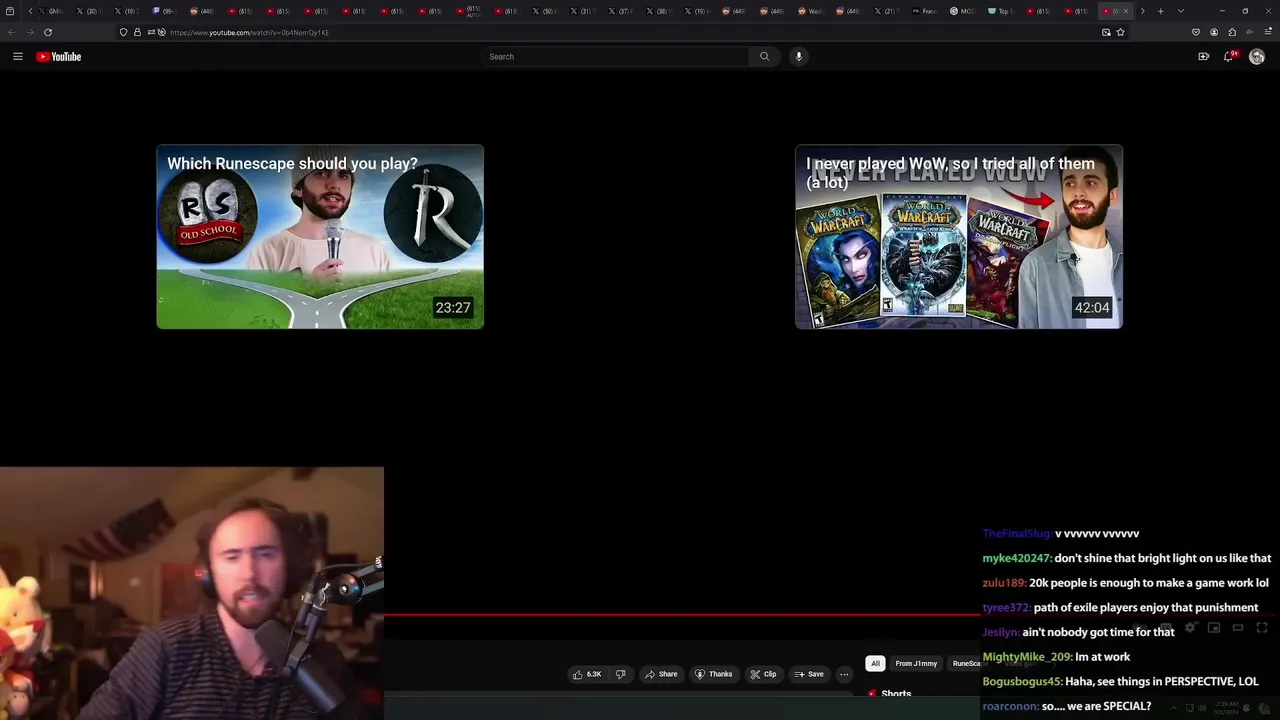The image size is (1280, 720).
Task: Open Firefox View
Action: click(10, 11)
